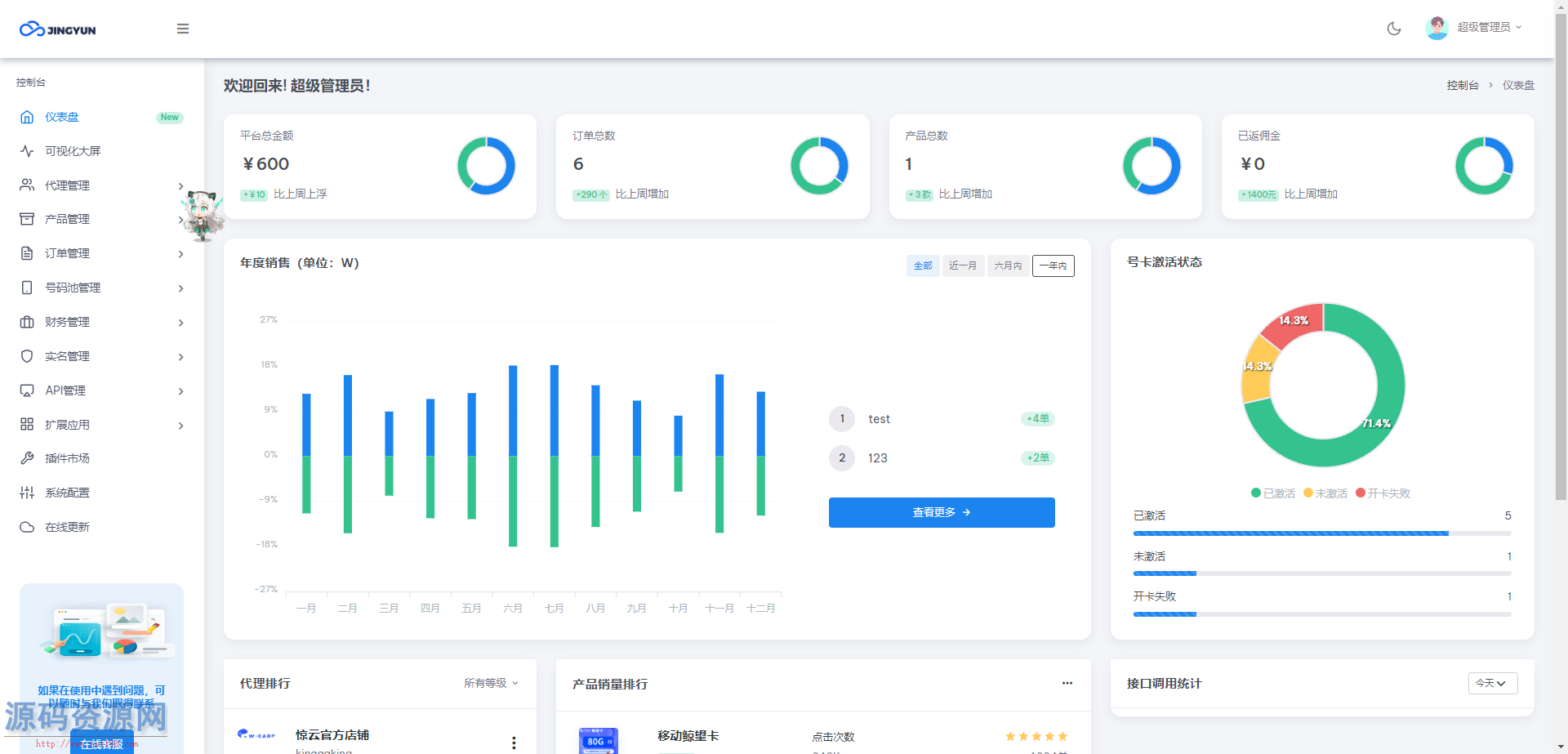1568x754 pixels.
Task: Click the 在线更新 cloud icon
Action: click(x=27, y=527)
